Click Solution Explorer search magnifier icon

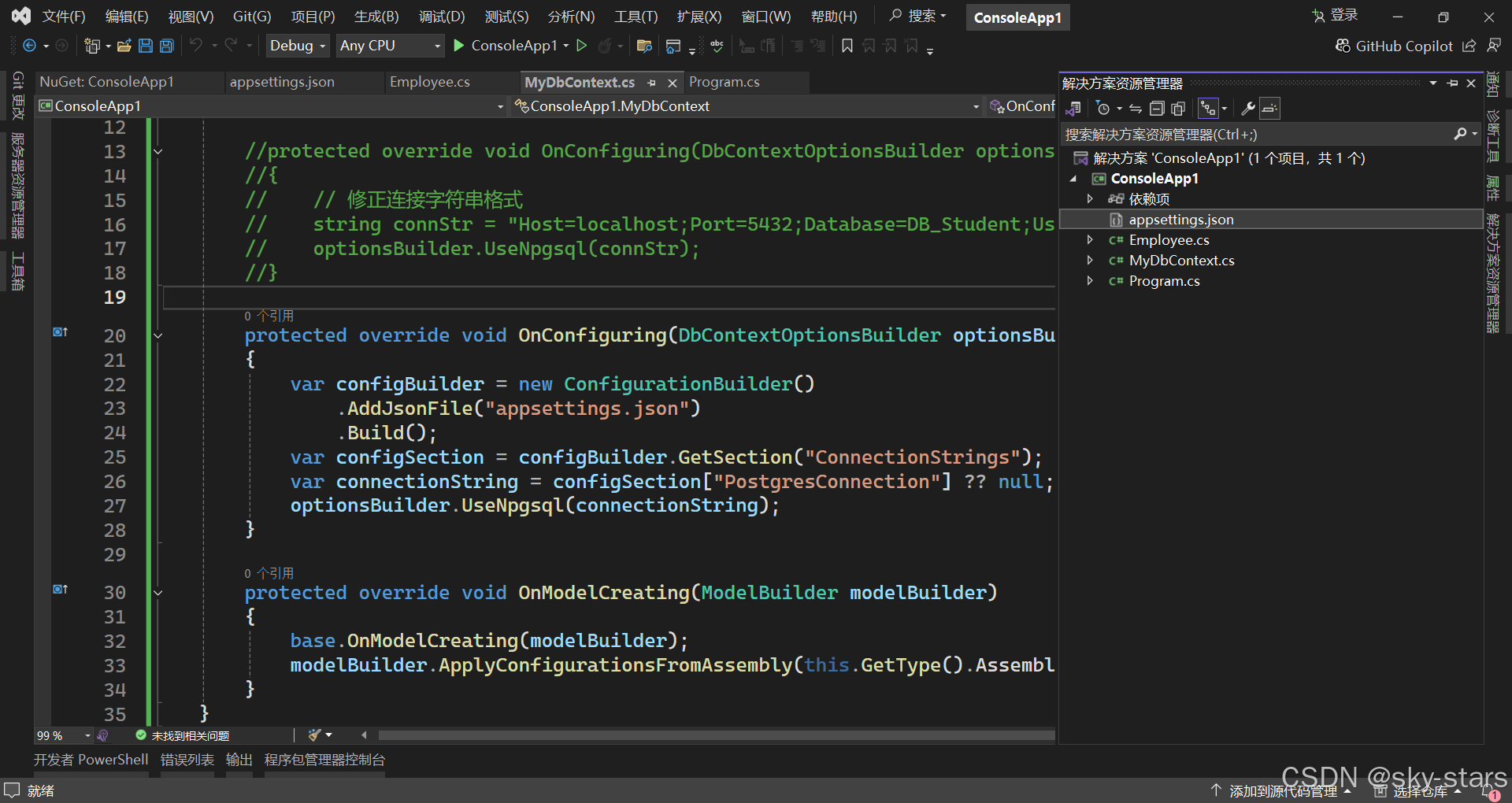point(1460,135)
